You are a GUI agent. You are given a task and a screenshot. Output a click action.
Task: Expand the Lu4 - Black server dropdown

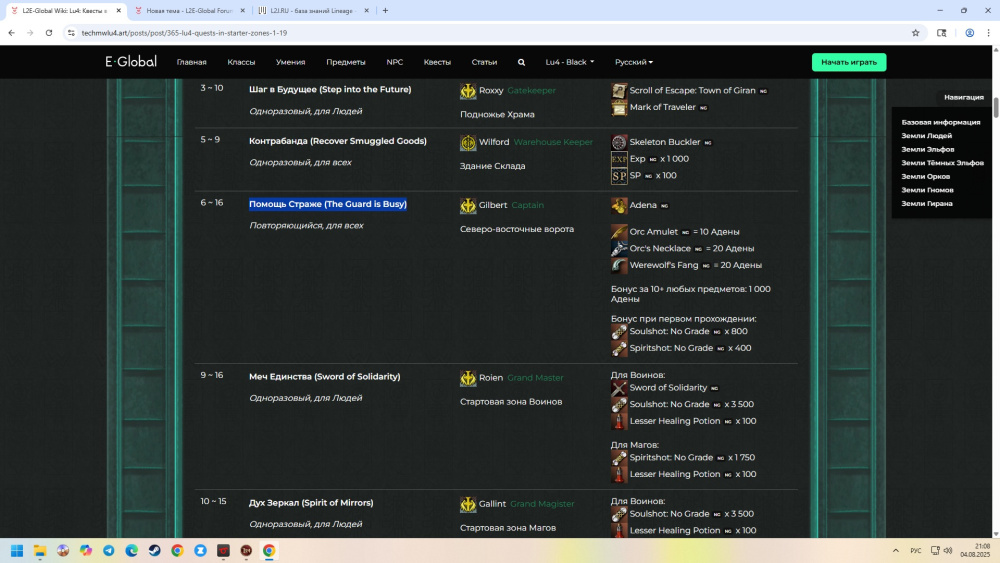tap(569, 62)
